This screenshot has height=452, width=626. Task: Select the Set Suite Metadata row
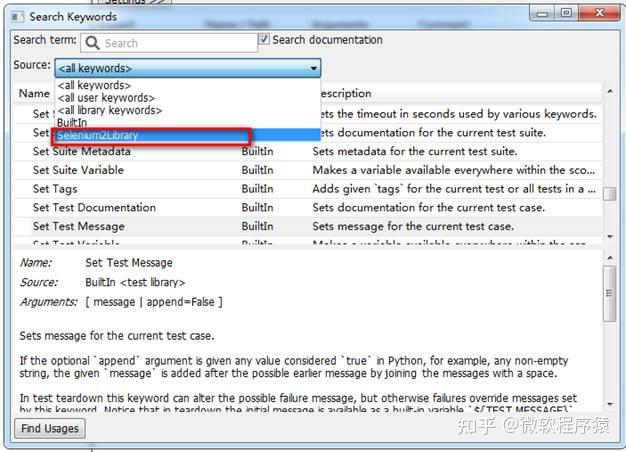point(81,152)
